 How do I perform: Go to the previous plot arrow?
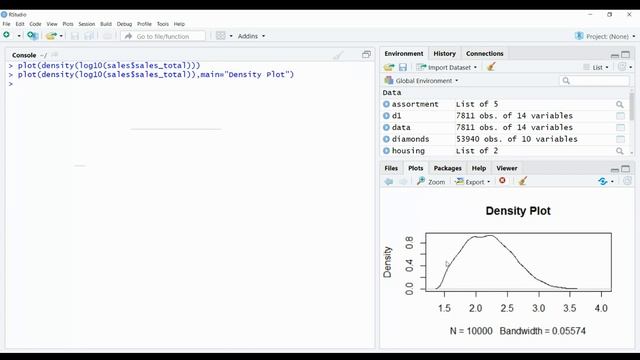(389, 182)
